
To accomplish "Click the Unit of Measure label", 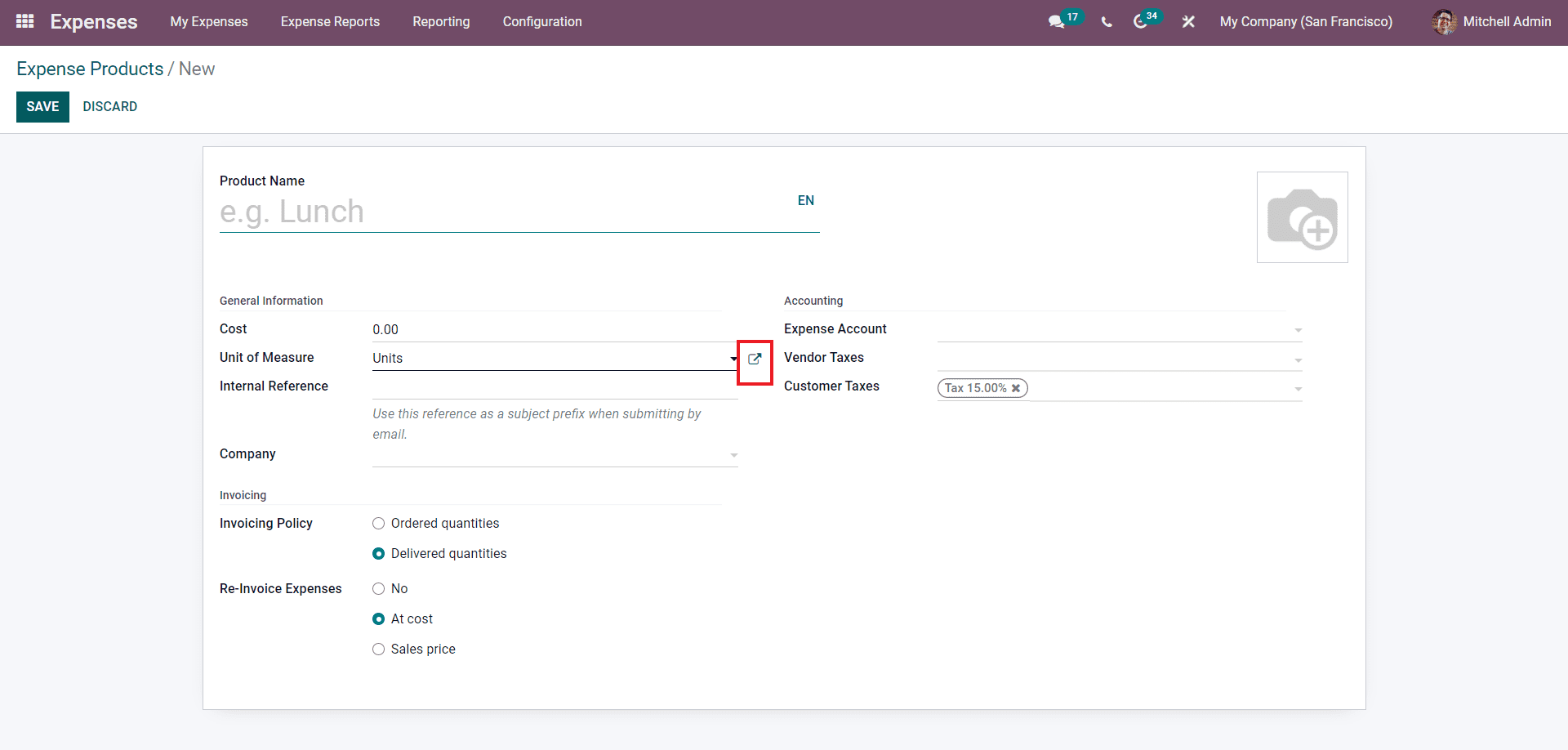I will [x=266, y=358].
